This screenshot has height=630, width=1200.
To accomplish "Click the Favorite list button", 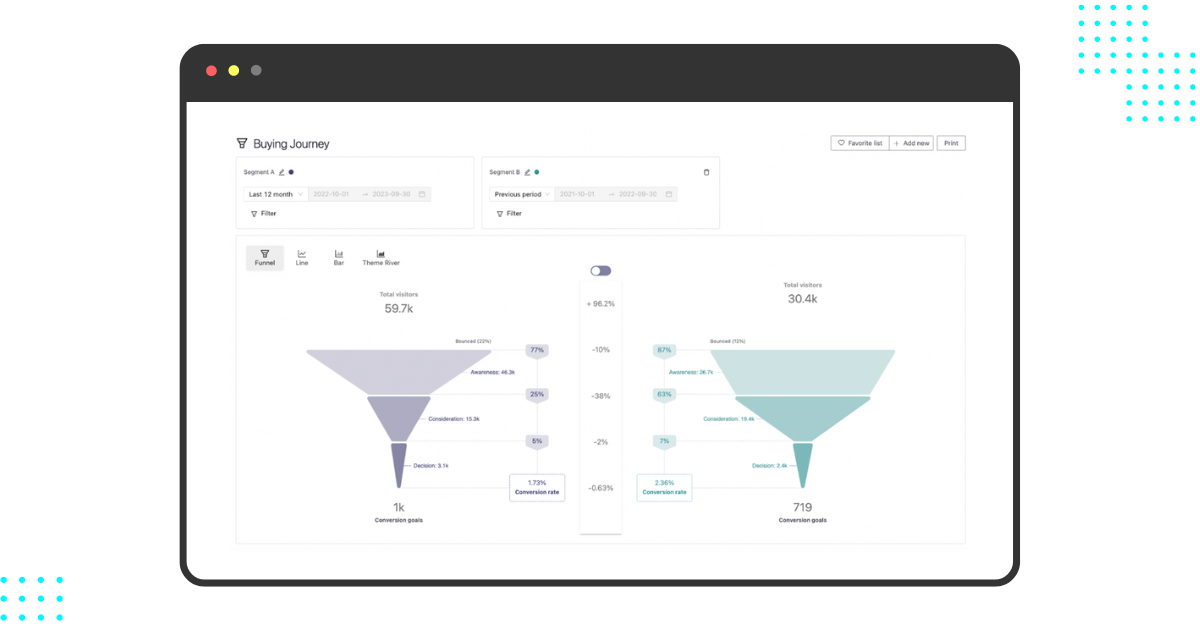I will 859,143.
